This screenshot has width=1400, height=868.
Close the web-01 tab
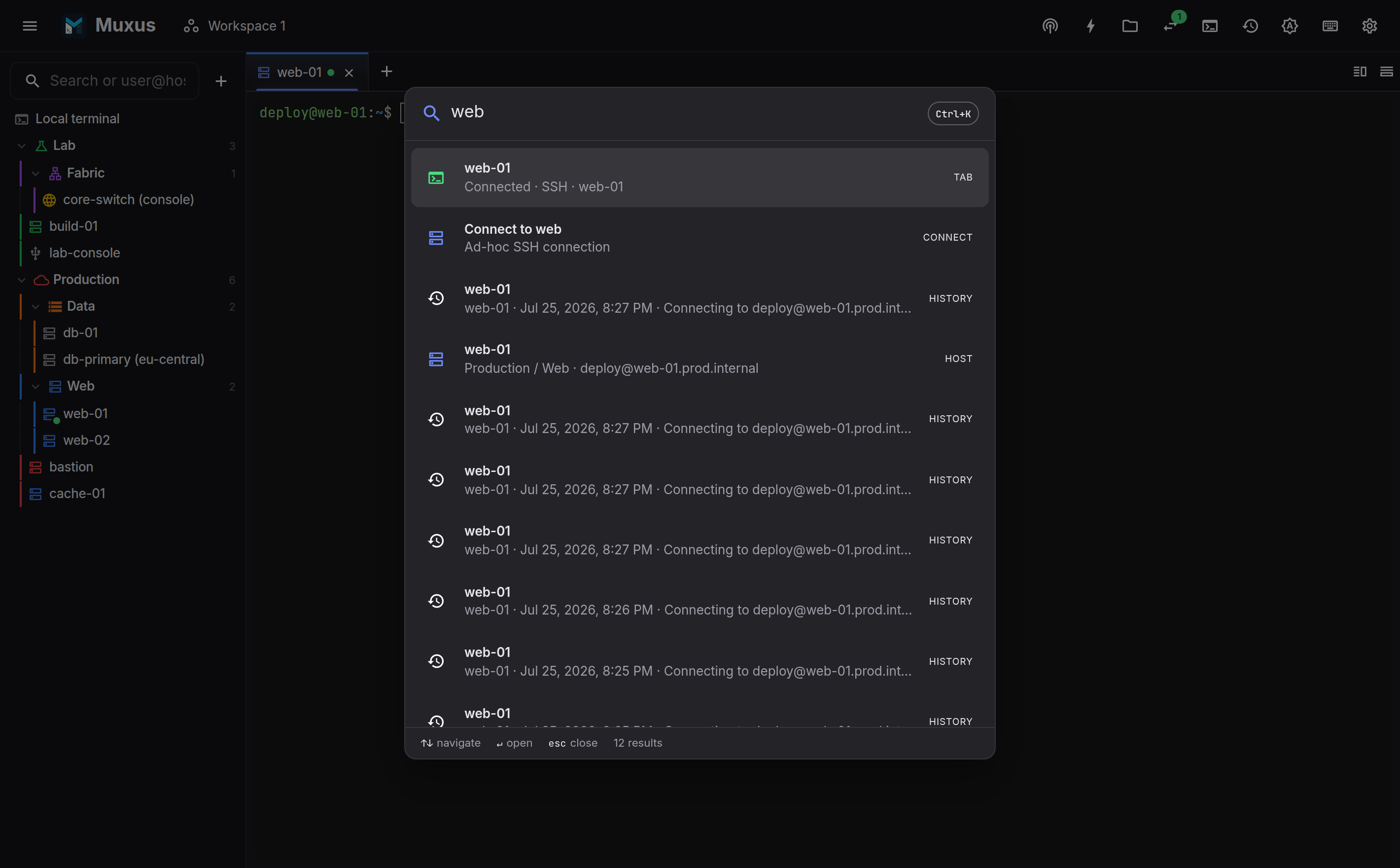pyautogui.click(x=349, y=73)
